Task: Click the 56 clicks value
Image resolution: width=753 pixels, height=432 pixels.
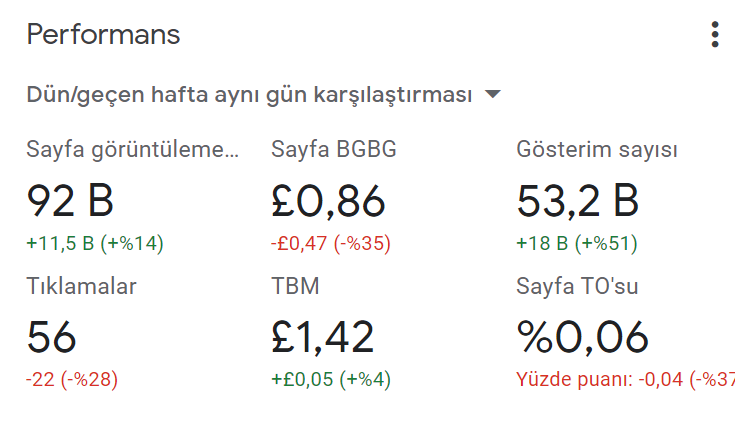Action: (51, 337)
